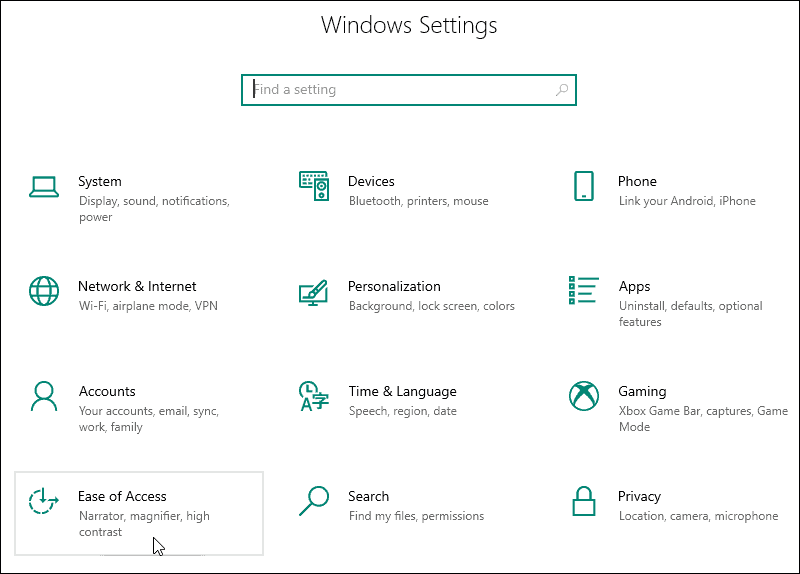Screen dimensions: 800x574
Task: Click the Devices keyboard and speaker icon
Action: 314,186
